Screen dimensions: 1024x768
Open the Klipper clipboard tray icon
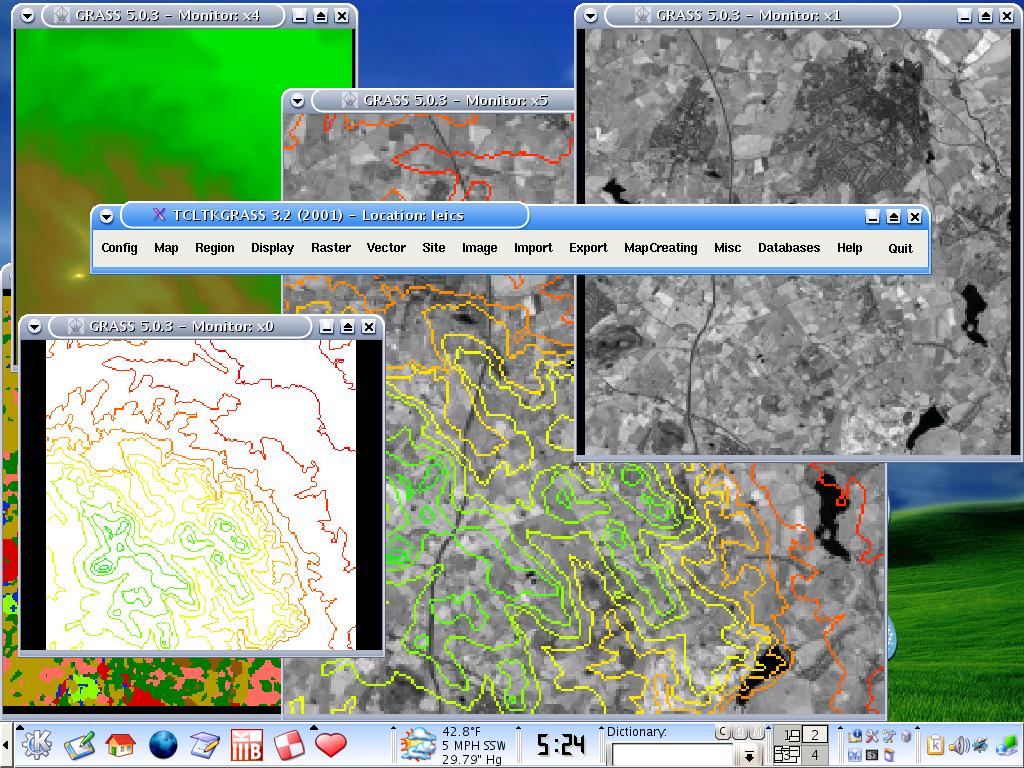(936, 744)
